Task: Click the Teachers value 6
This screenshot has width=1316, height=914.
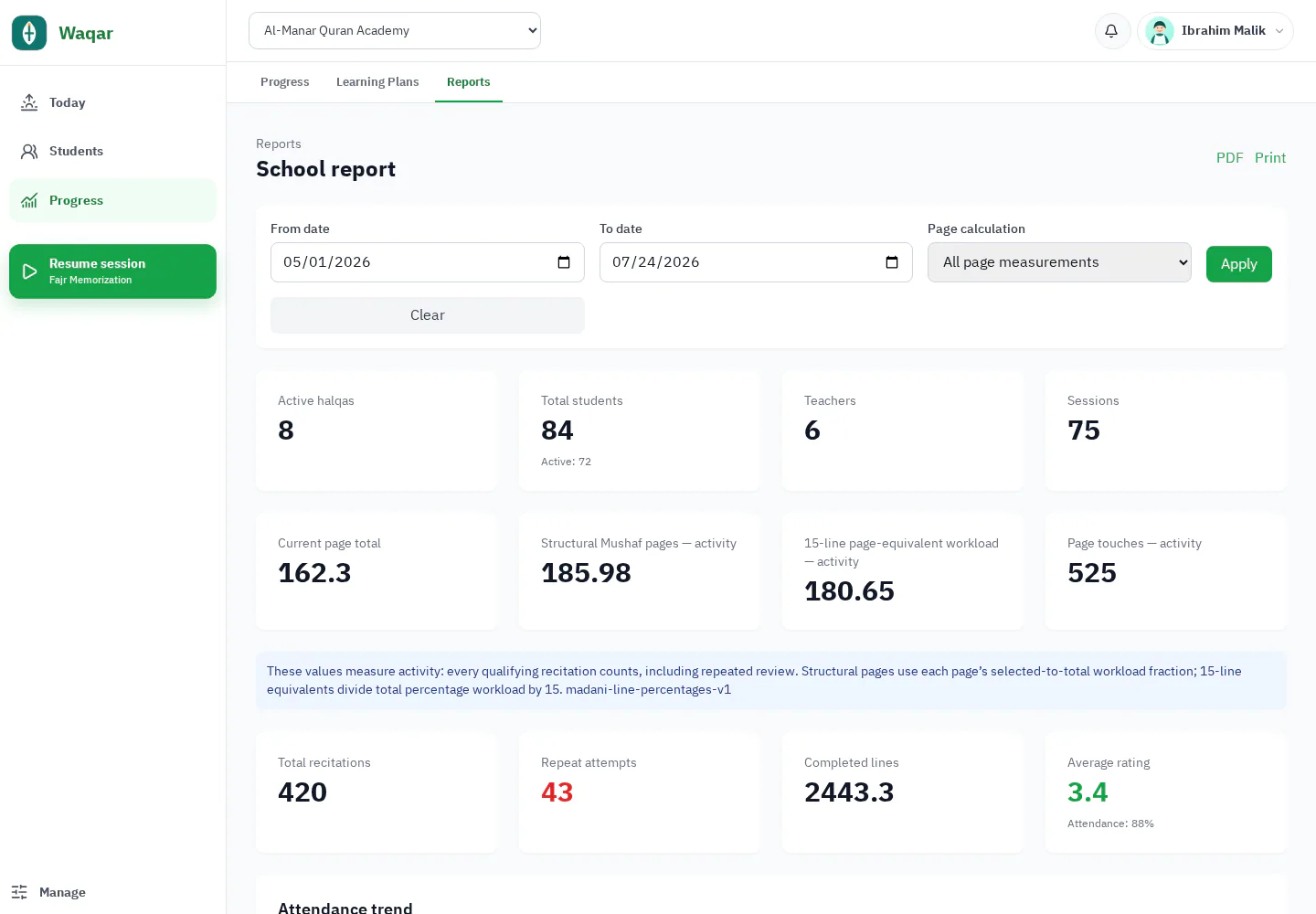Action: 812,430
